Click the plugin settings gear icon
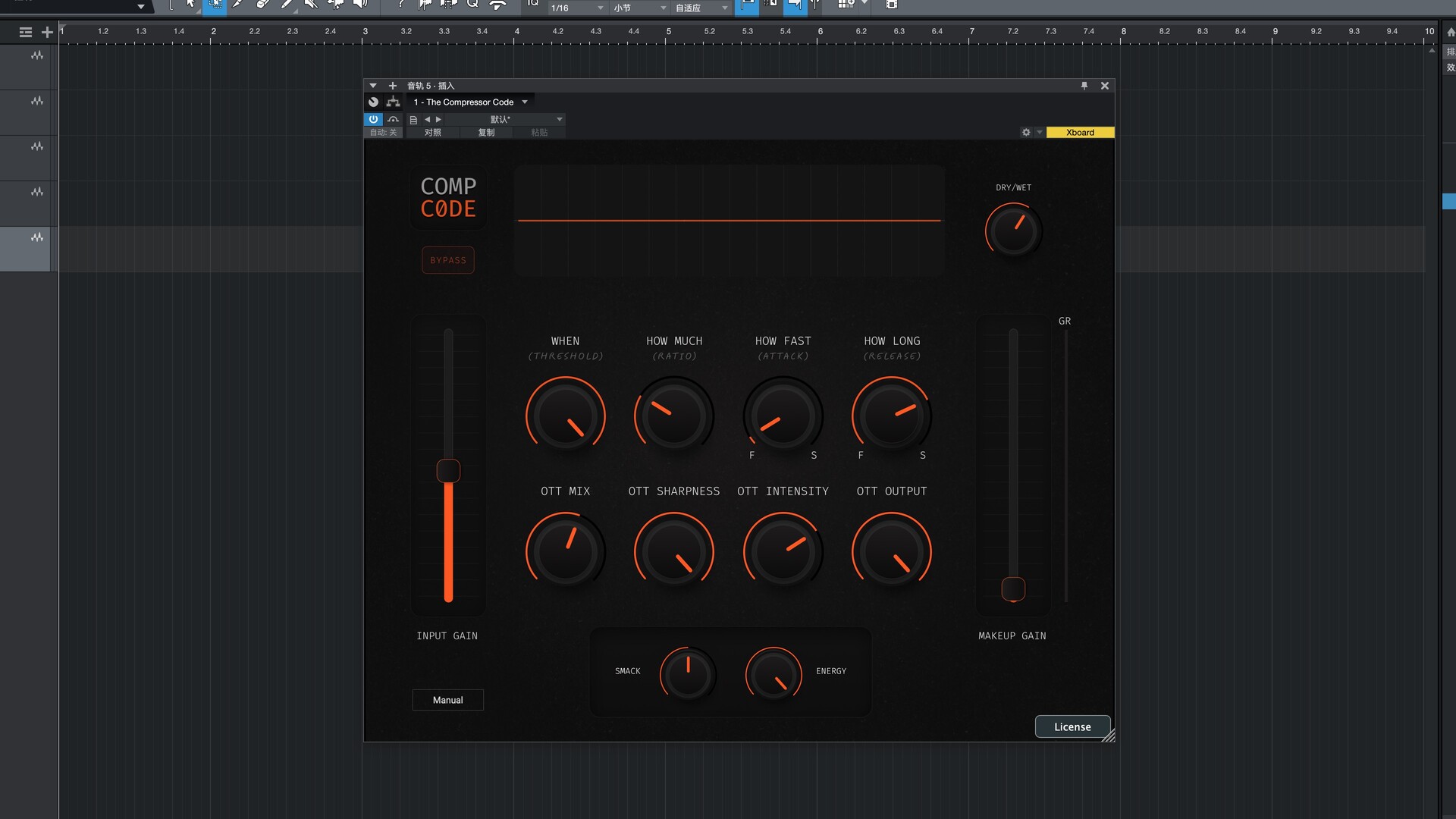This screenshot has height=819, width=1456. [1026, 132]
